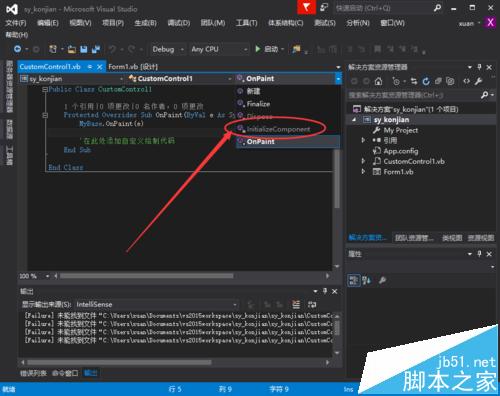
Task: Open the 调试(D) menu
Action: click(x=179, y=23)
